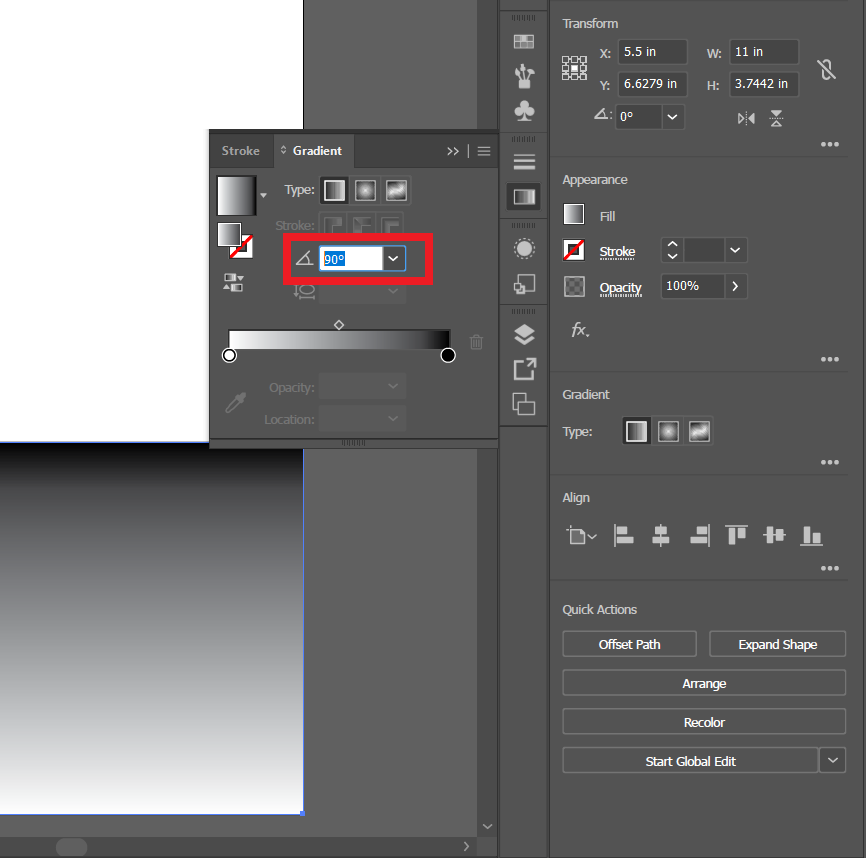Open the Stroke panel lines icon

524,160
